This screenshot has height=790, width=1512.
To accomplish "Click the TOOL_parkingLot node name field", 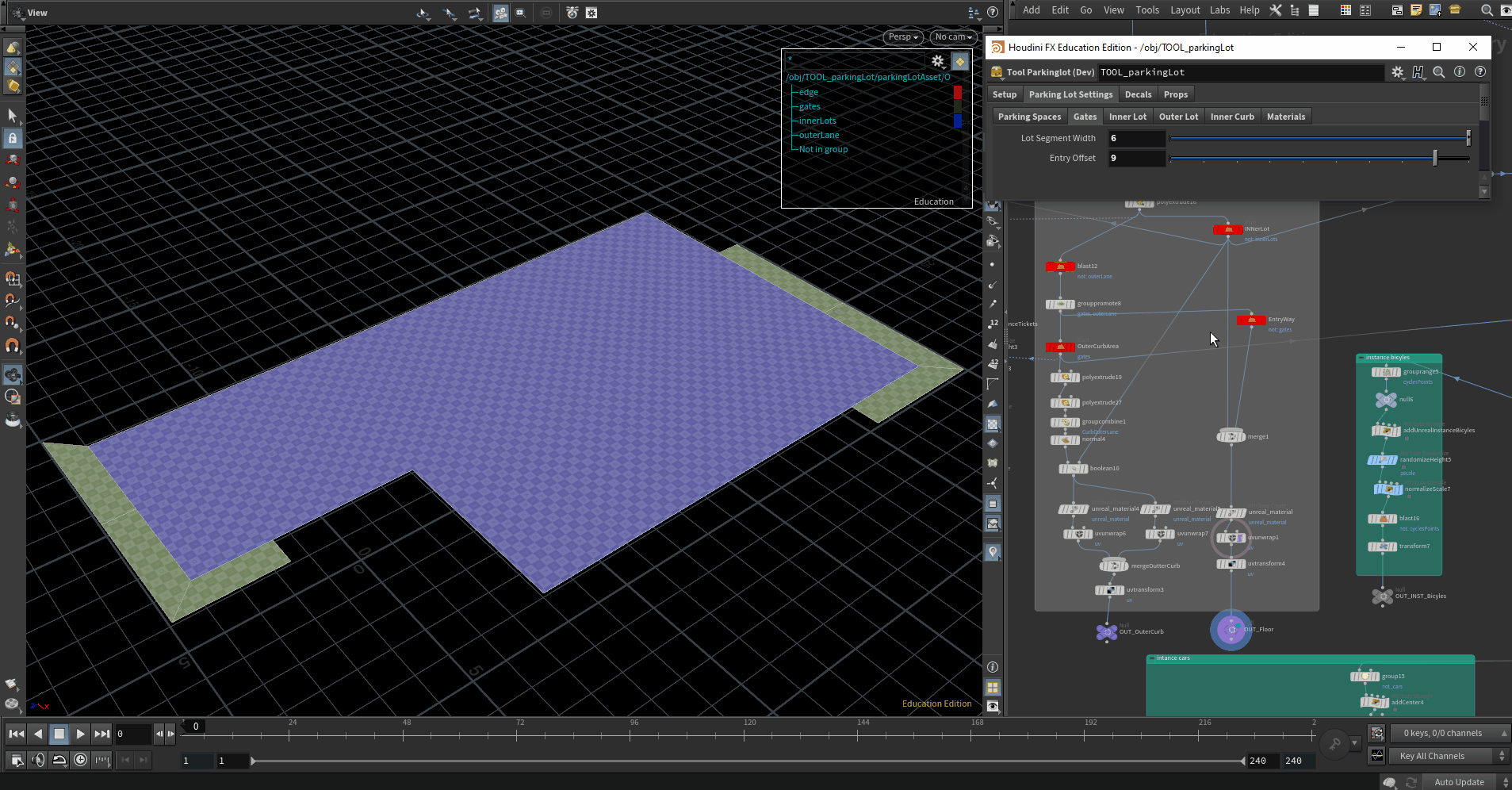I will pyautogui.click(x=1241, y=72).
